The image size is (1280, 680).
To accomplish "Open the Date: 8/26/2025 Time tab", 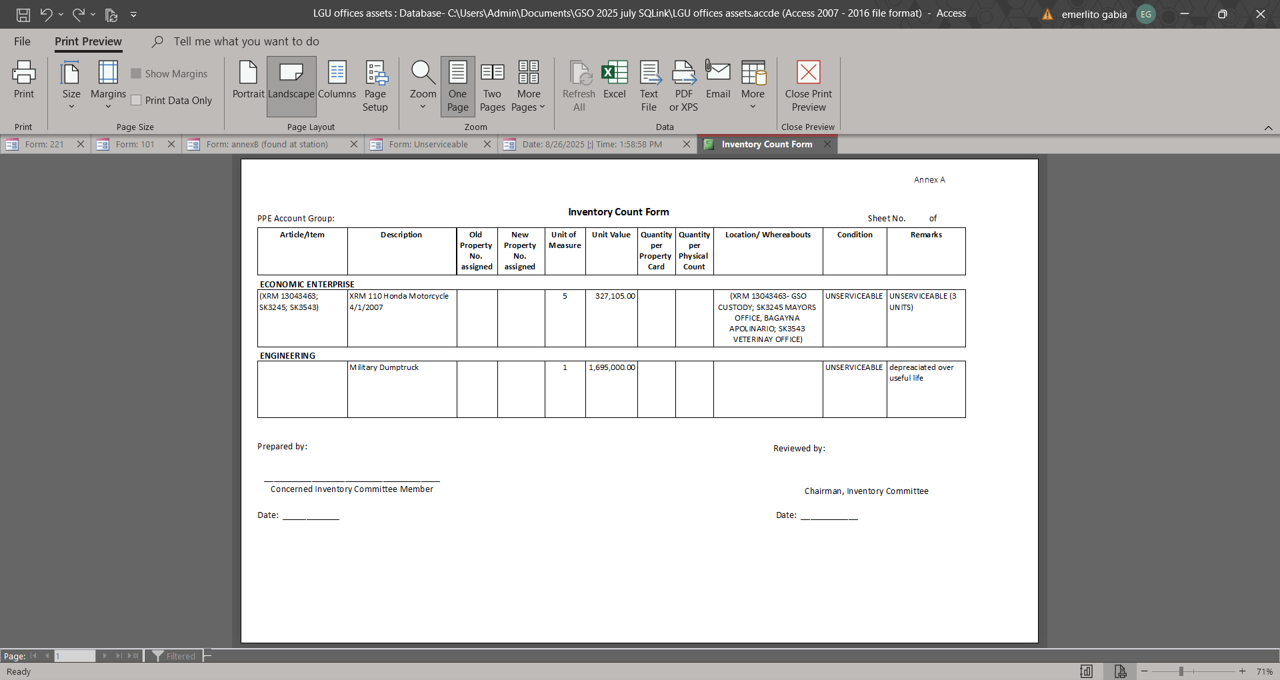I will pyautogui.click(x=591, y=144).
